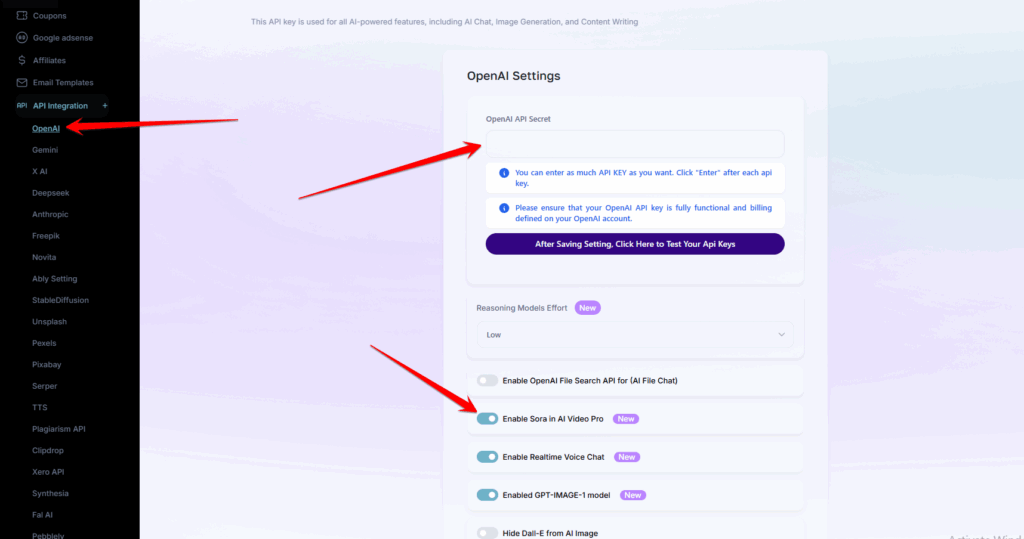Select Anthropic in the sidebar
This screenshot has height=539, width=1024.
pyautogui.click(x=50, y=214)
